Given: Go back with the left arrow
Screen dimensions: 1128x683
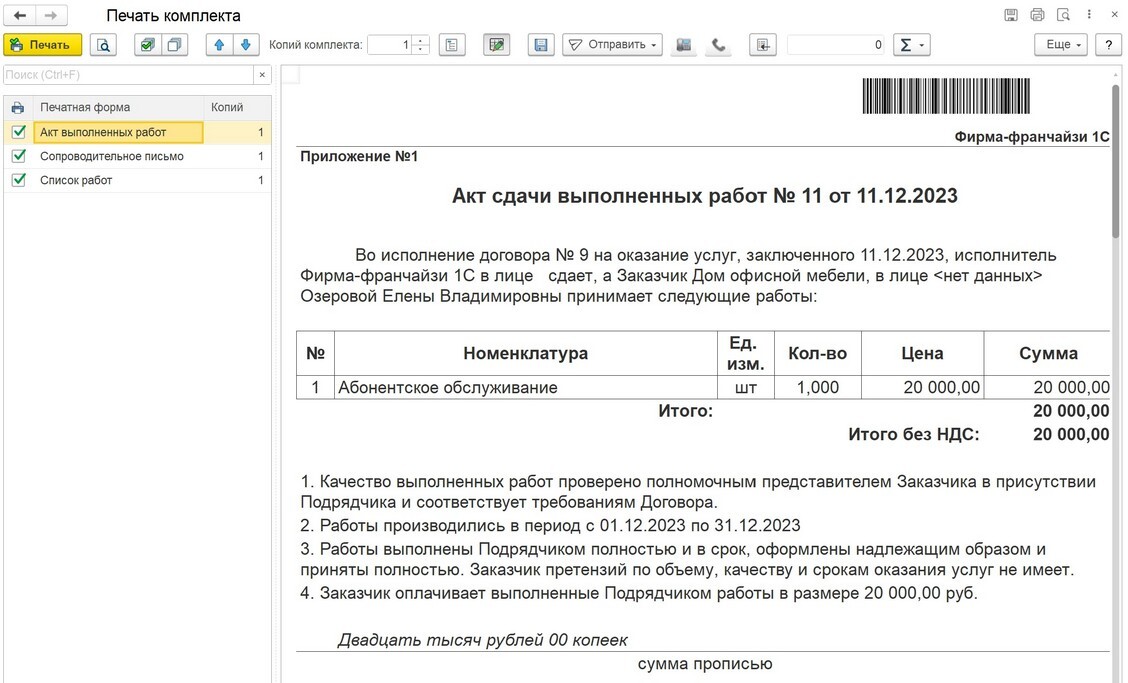Looking at the screenshot, I should (x=20, y=15).
